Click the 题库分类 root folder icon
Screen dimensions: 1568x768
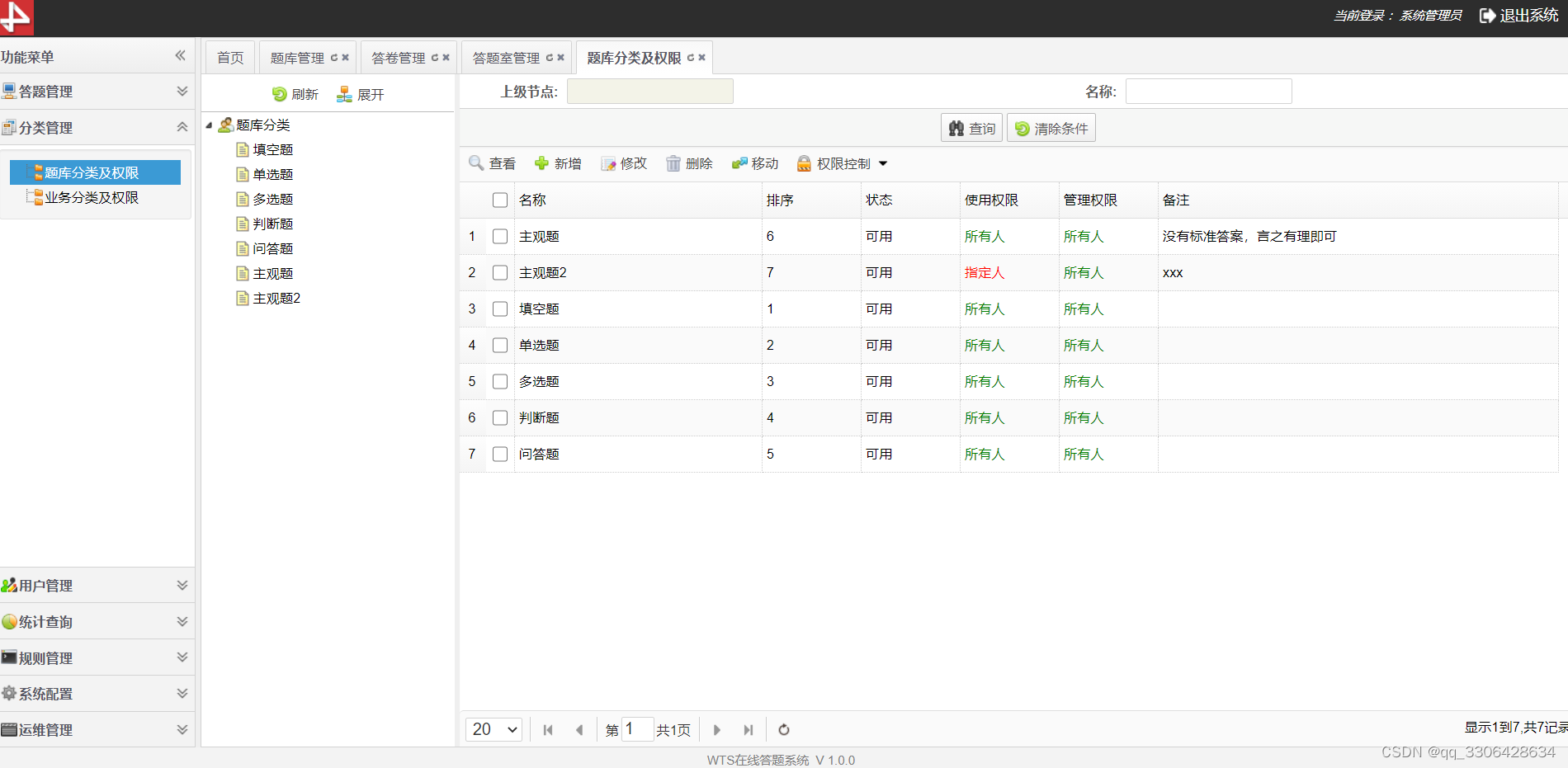tap(225, 125)
